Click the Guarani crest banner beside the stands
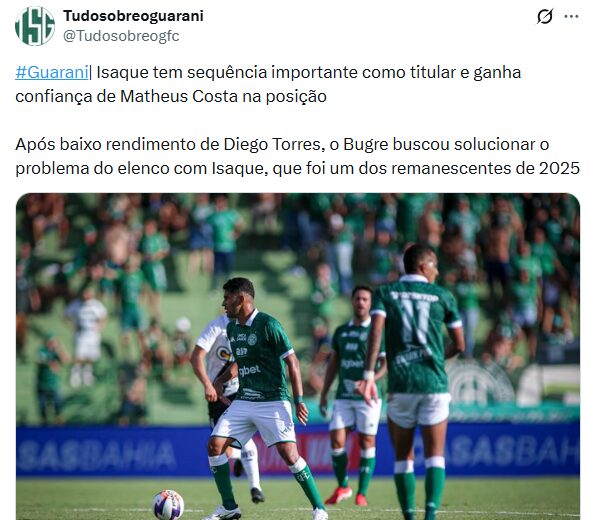590x520 pixels. (x=479, y=383)
